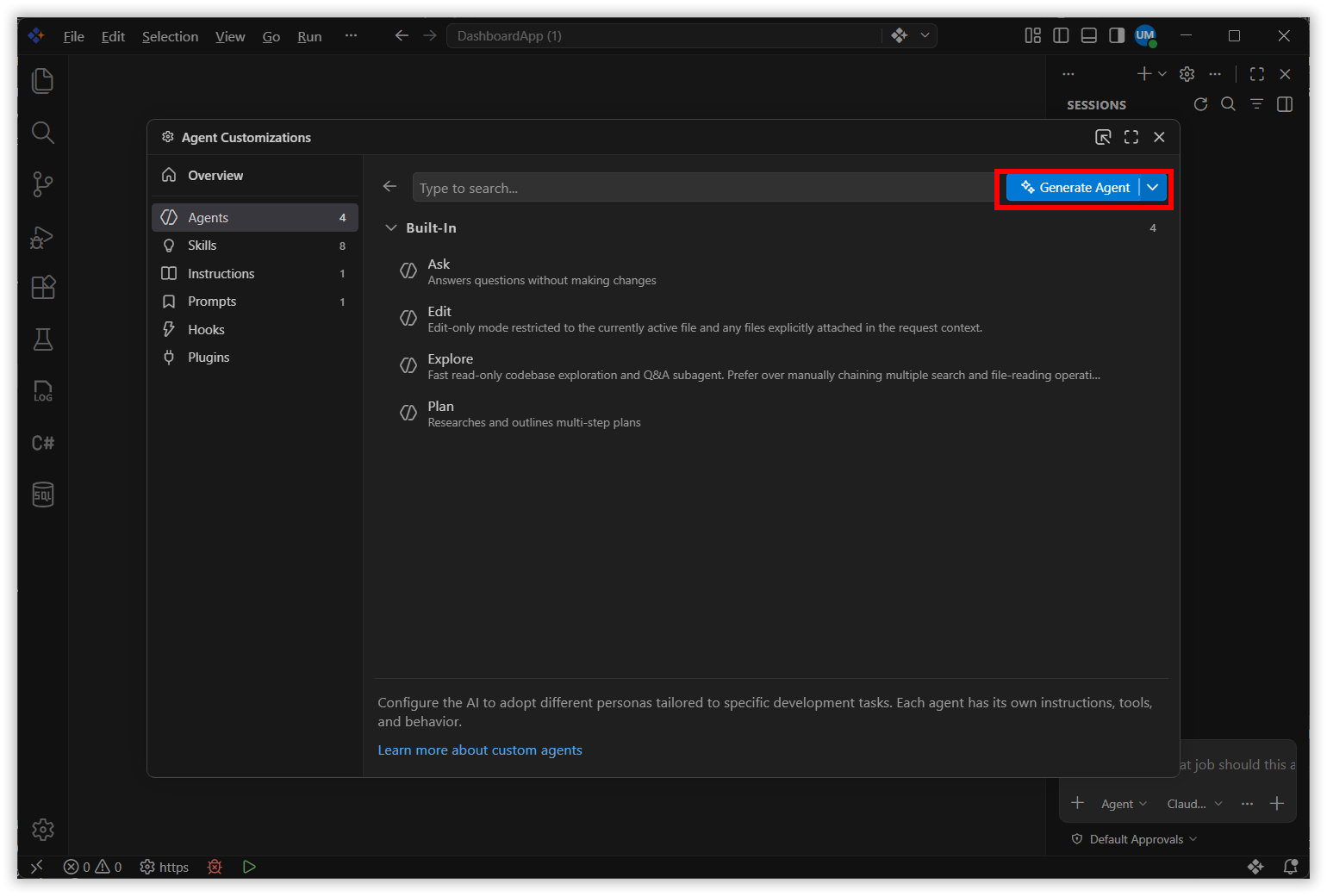Focus the 'Type to search...' field
Viewport: 1327px width, 896px height.
point(703,188)
